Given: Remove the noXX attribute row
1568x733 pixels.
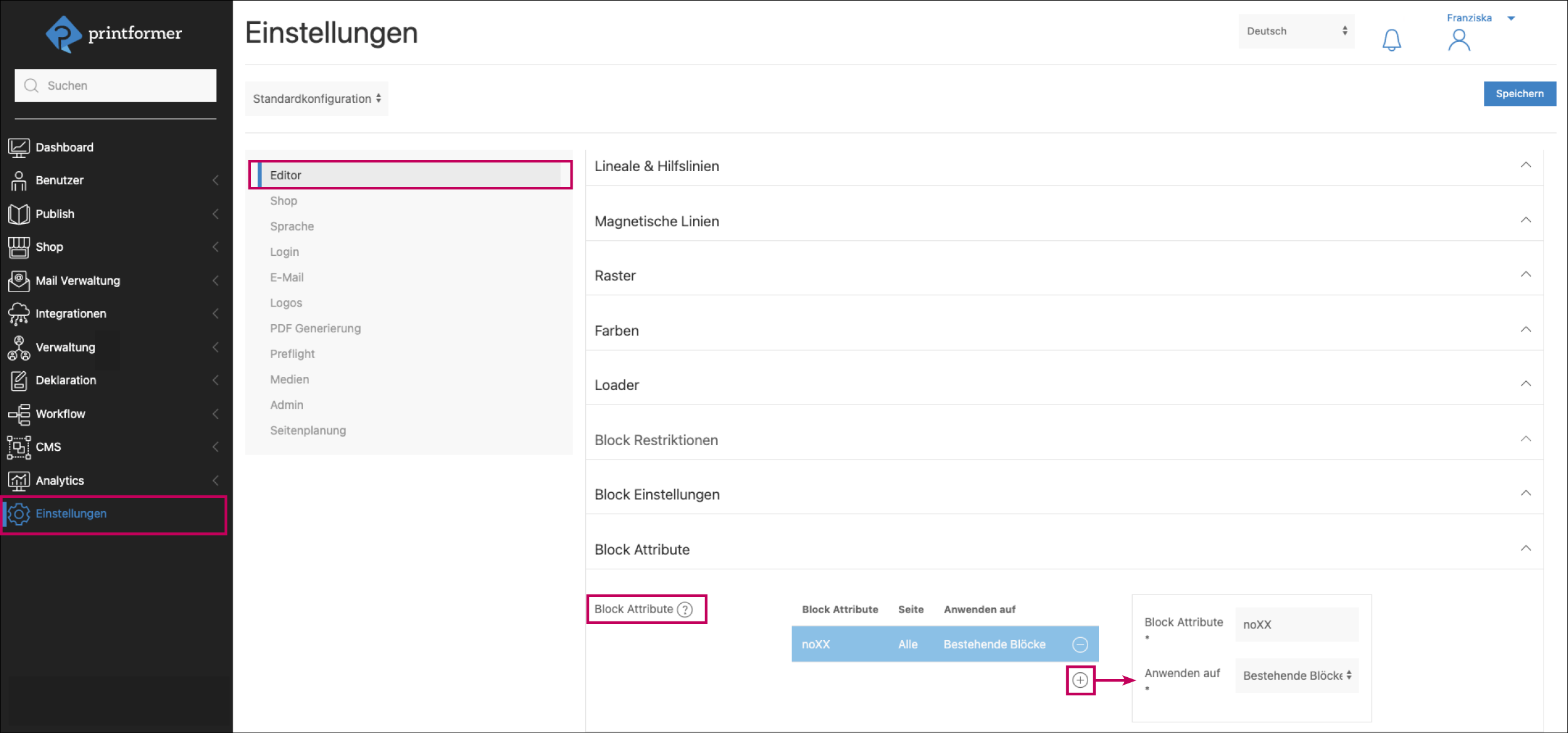Looking at the screenshot, I should [1080, 645].
